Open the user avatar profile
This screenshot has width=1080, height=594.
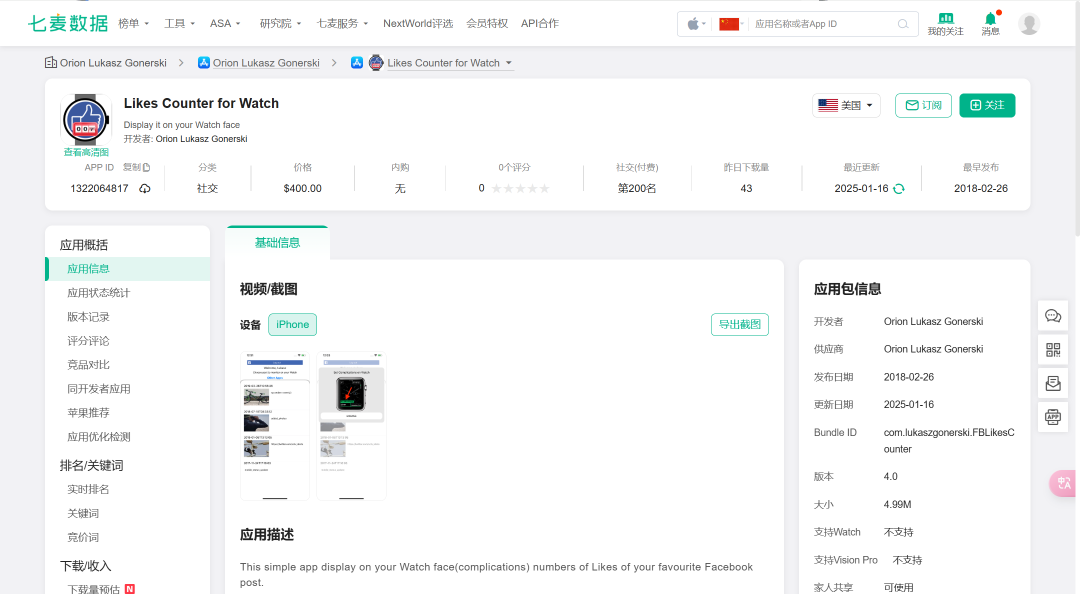[1029, 24]
